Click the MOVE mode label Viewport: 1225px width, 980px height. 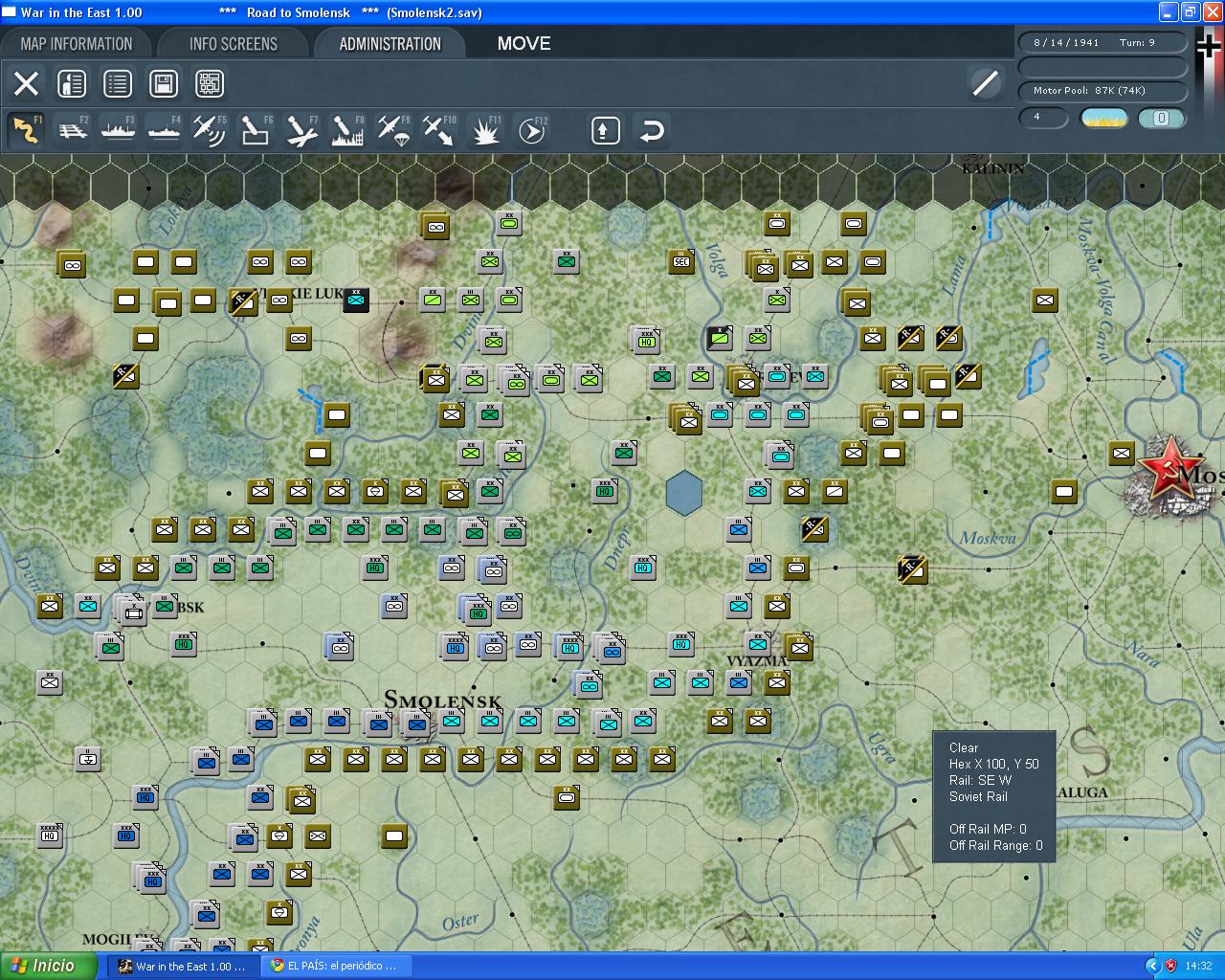click(x=523, y=43)
